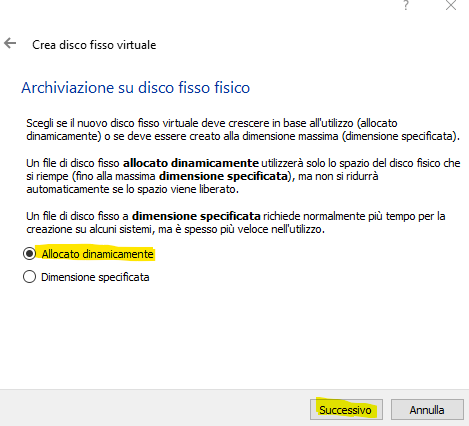Select the Allocato dinamicamente radio circle
469x426 pixels.
coord(29,254)
